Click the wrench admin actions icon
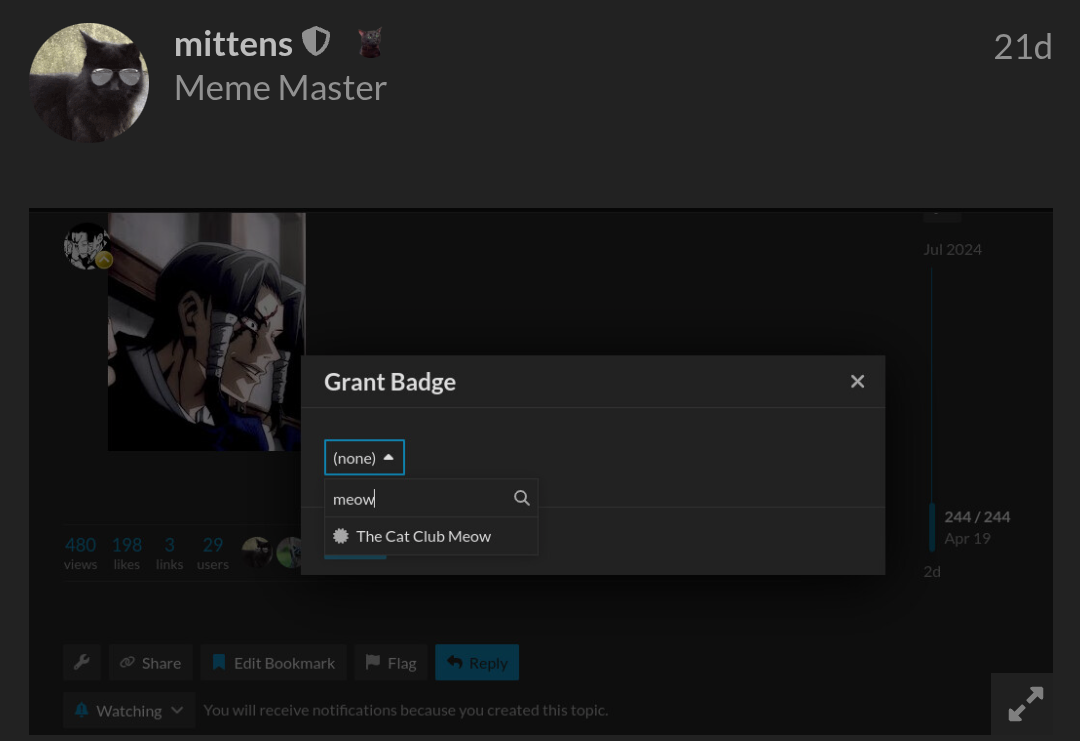Image resolution: width=1080 pixels, height=741 pixels. click(x=82, y=662)
